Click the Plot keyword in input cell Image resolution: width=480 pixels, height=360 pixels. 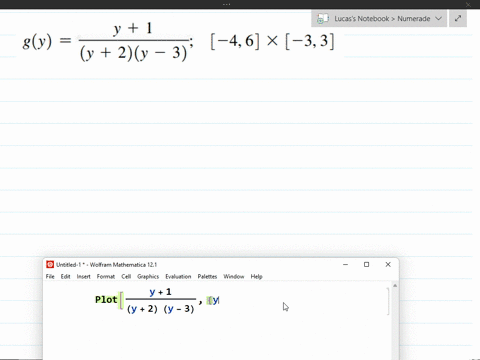[106, 300]
